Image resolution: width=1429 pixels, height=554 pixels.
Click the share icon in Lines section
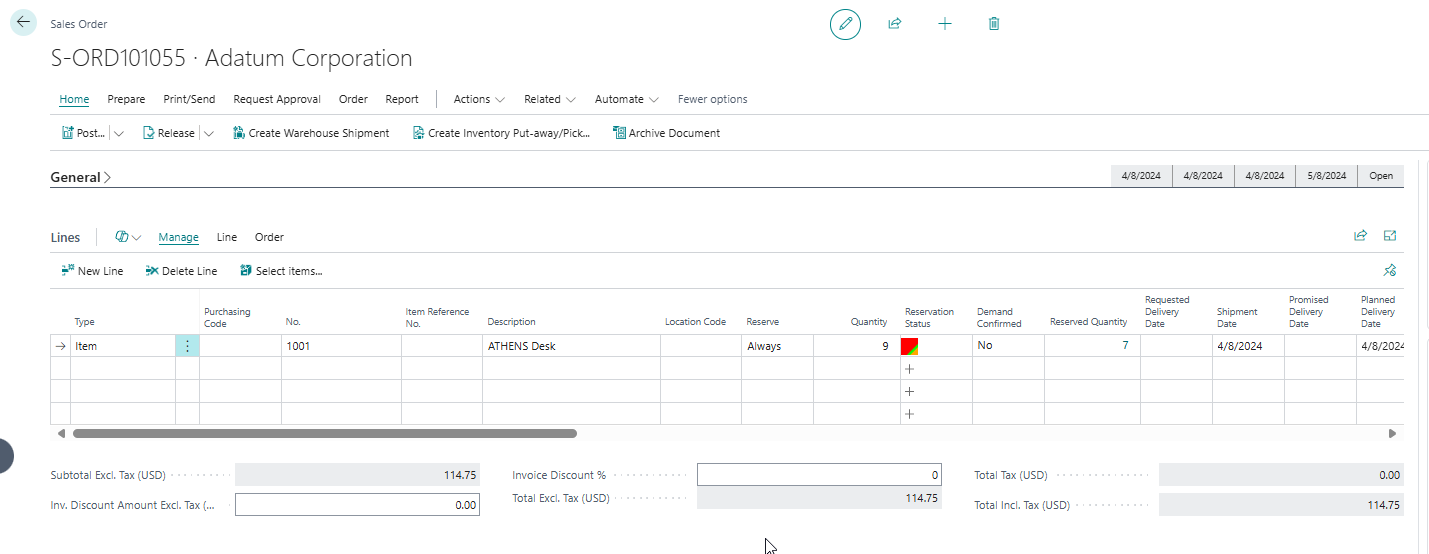pyautogui.click(x=1360, y=236)
